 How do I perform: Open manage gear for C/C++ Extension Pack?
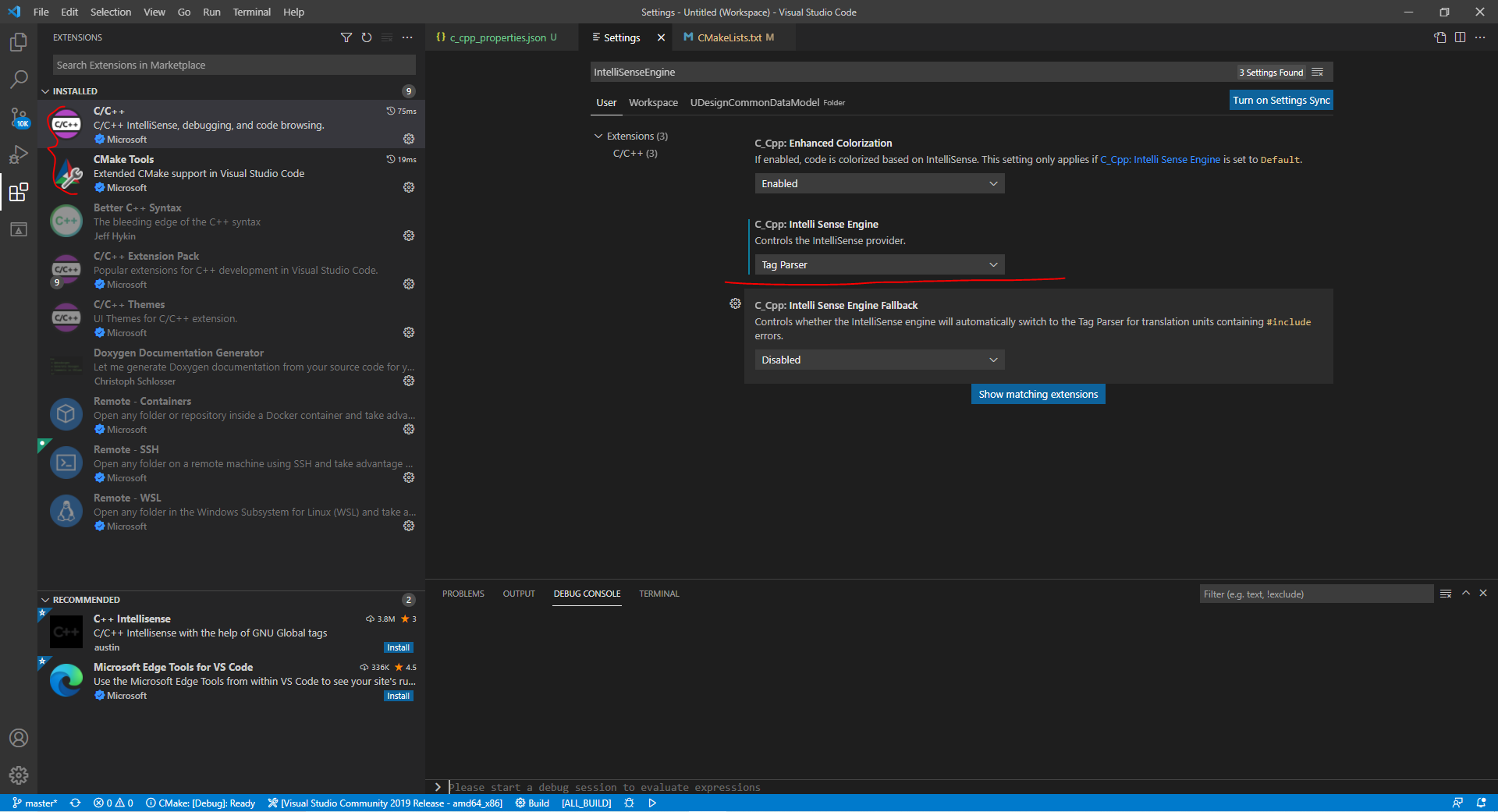coord(409,284)
